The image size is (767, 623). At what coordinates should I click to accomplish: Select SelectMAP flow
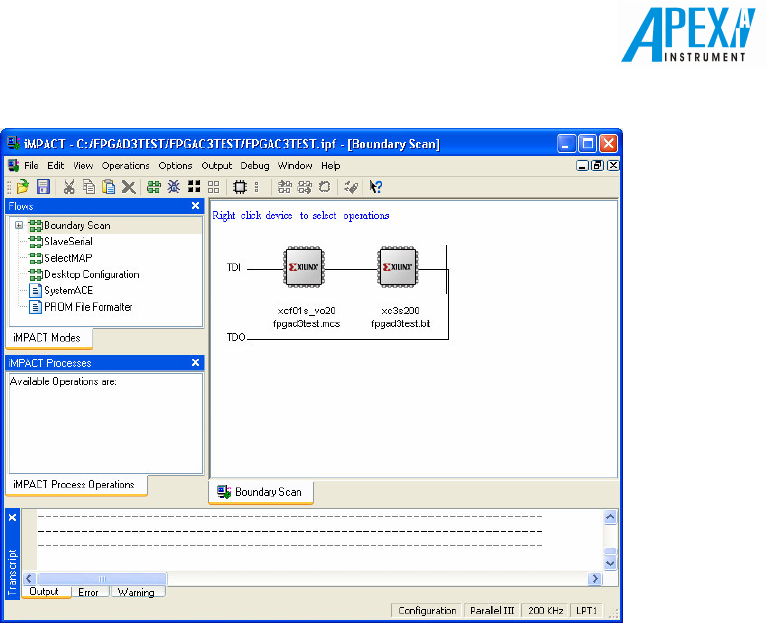(x=68, y=258)
